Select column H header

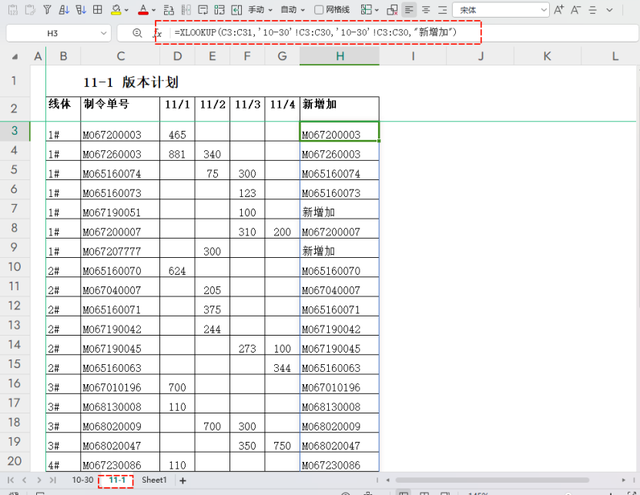[x=340, y=56]
